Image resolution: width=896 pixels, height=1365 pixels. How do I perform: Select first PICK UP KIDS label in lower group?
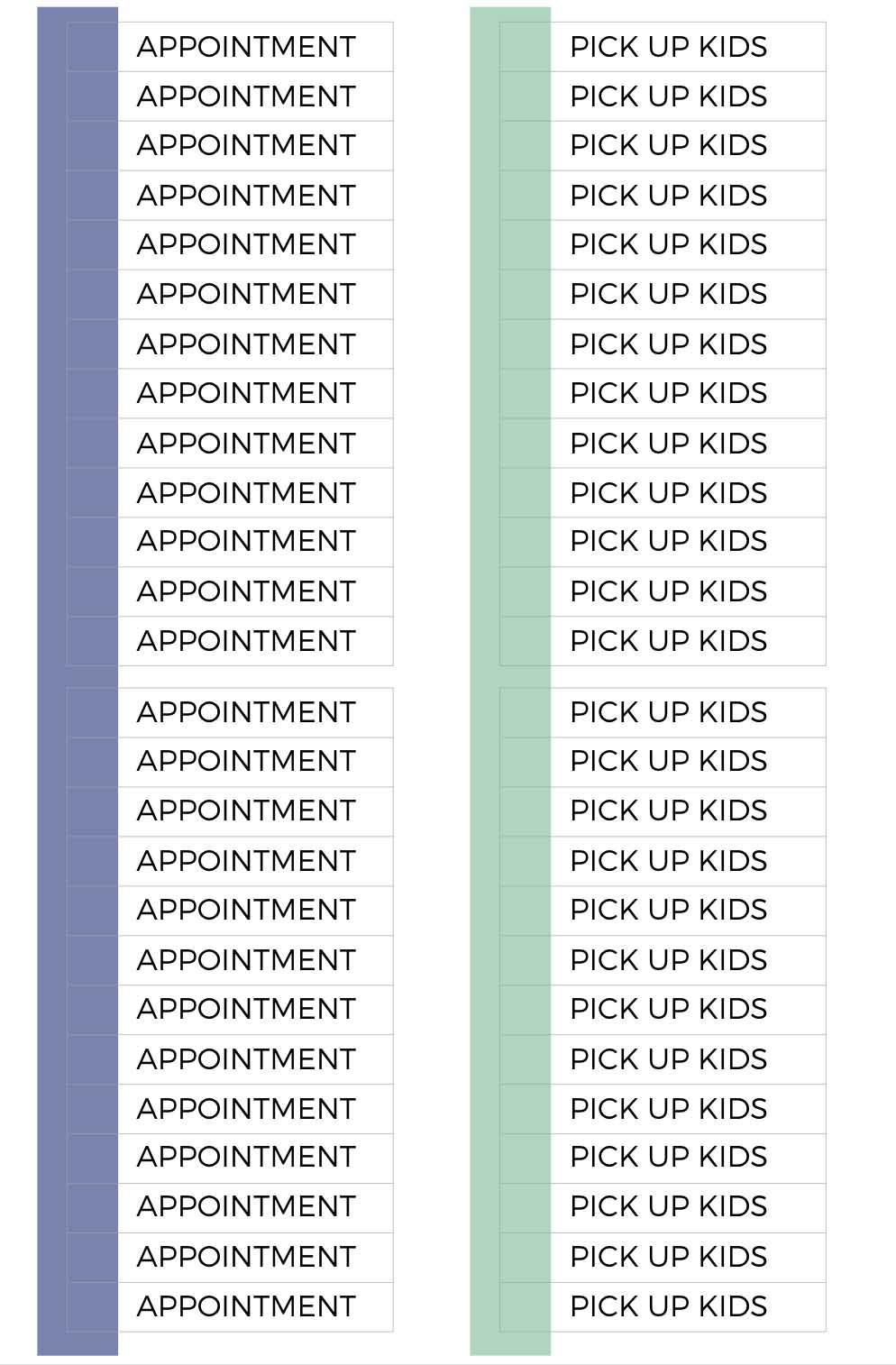[668, 712]
